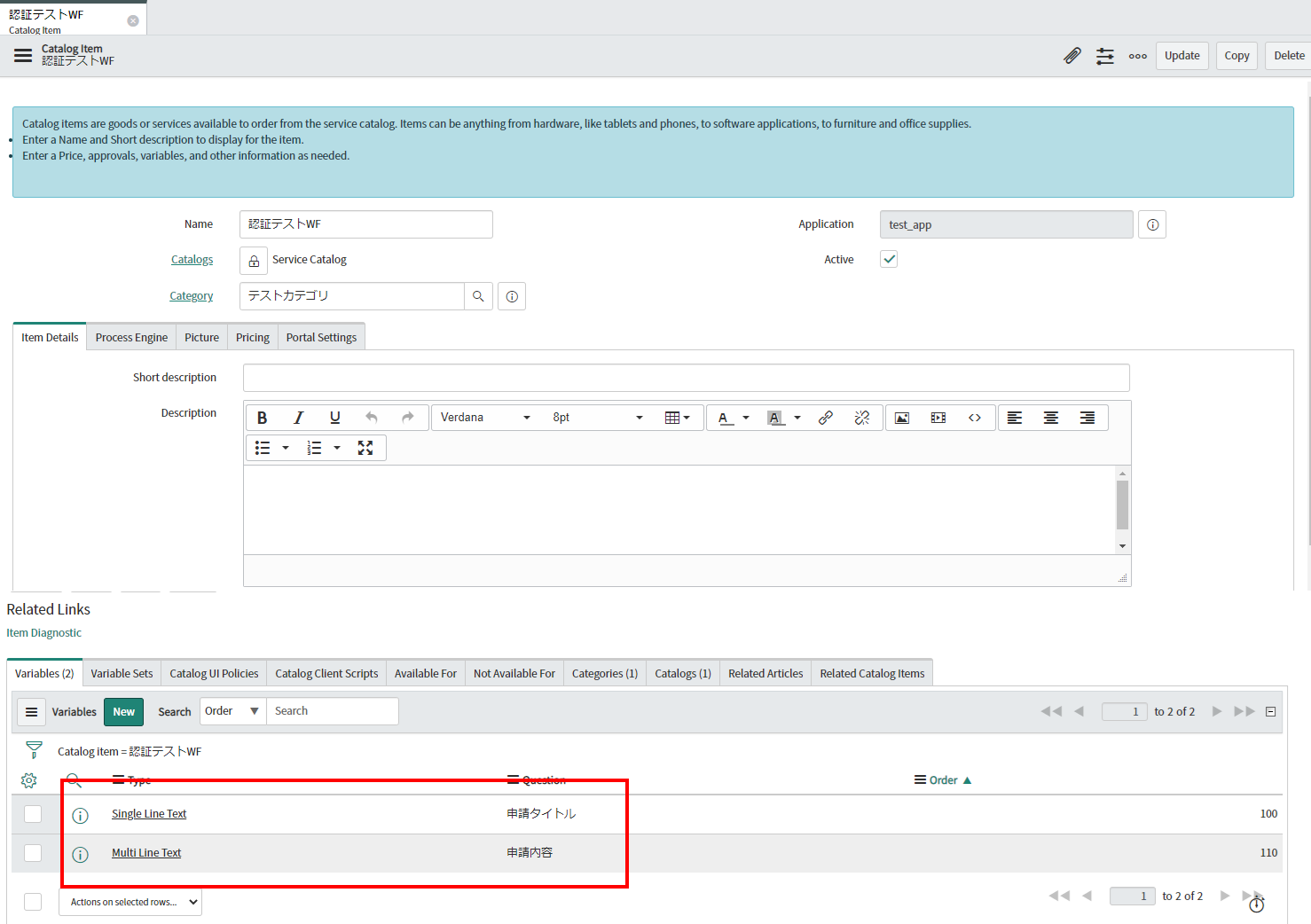Click the undo arrow in editor

pos(371,418)
